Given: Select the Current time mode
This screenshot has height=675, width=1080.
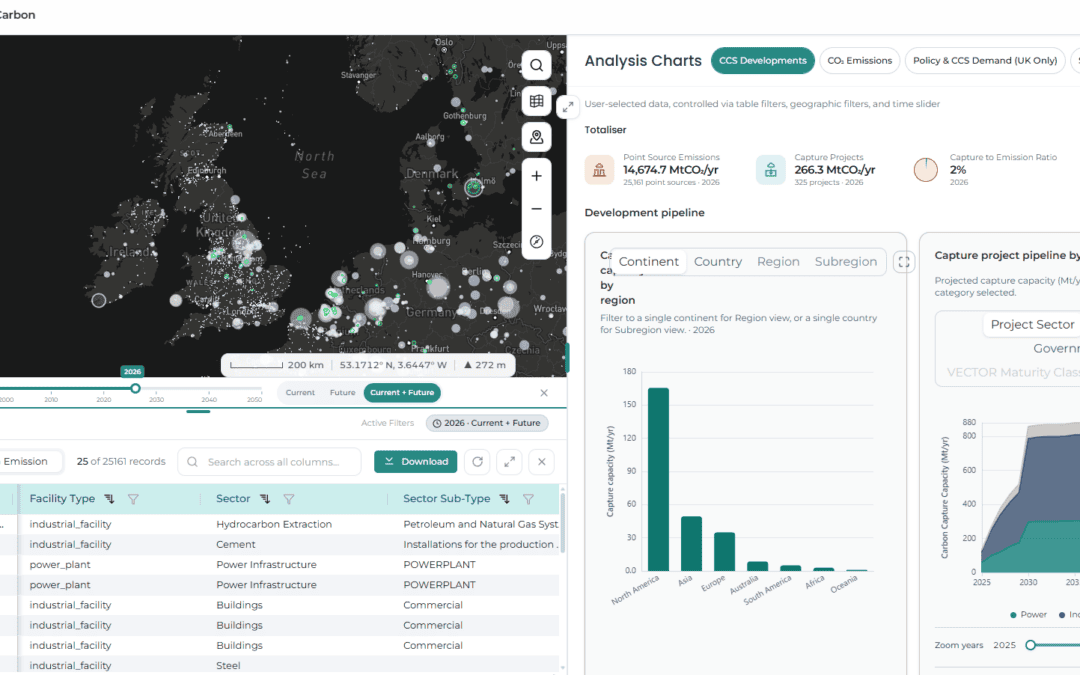Looking at the screenshot, I should 300,393.
